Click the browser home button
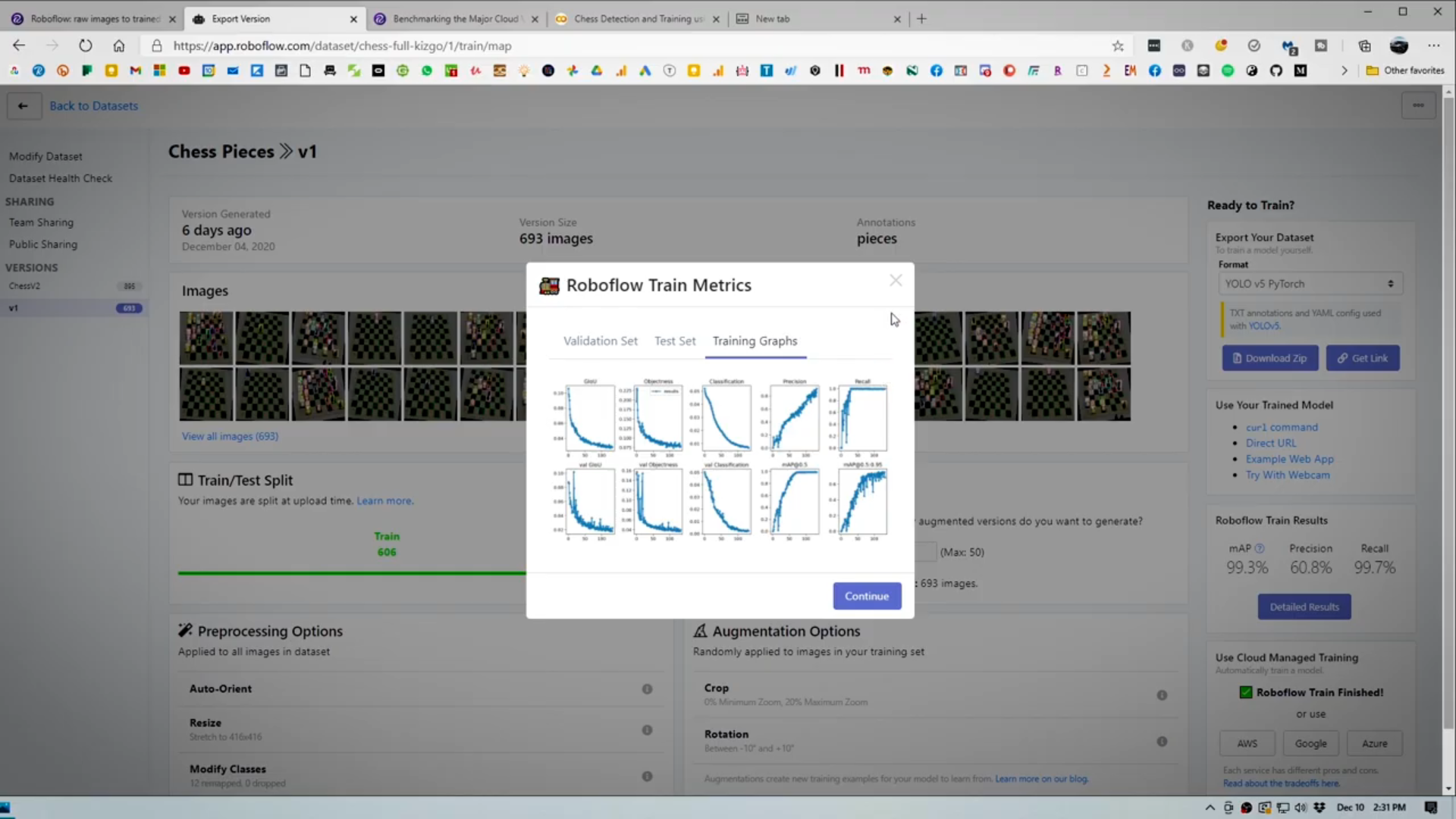Image resolution: width=1456 pixels, height=819 pixels. tap(119, 45)
